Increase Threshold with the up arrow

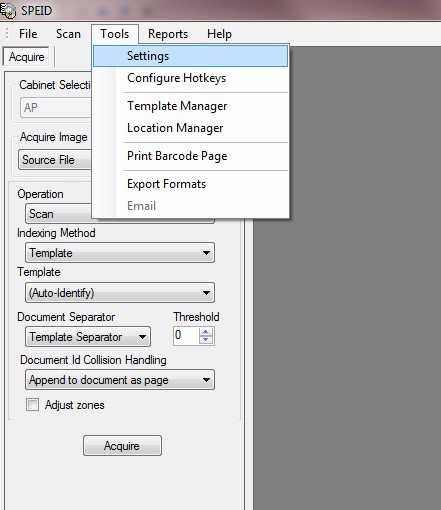[x=206, y=332]
